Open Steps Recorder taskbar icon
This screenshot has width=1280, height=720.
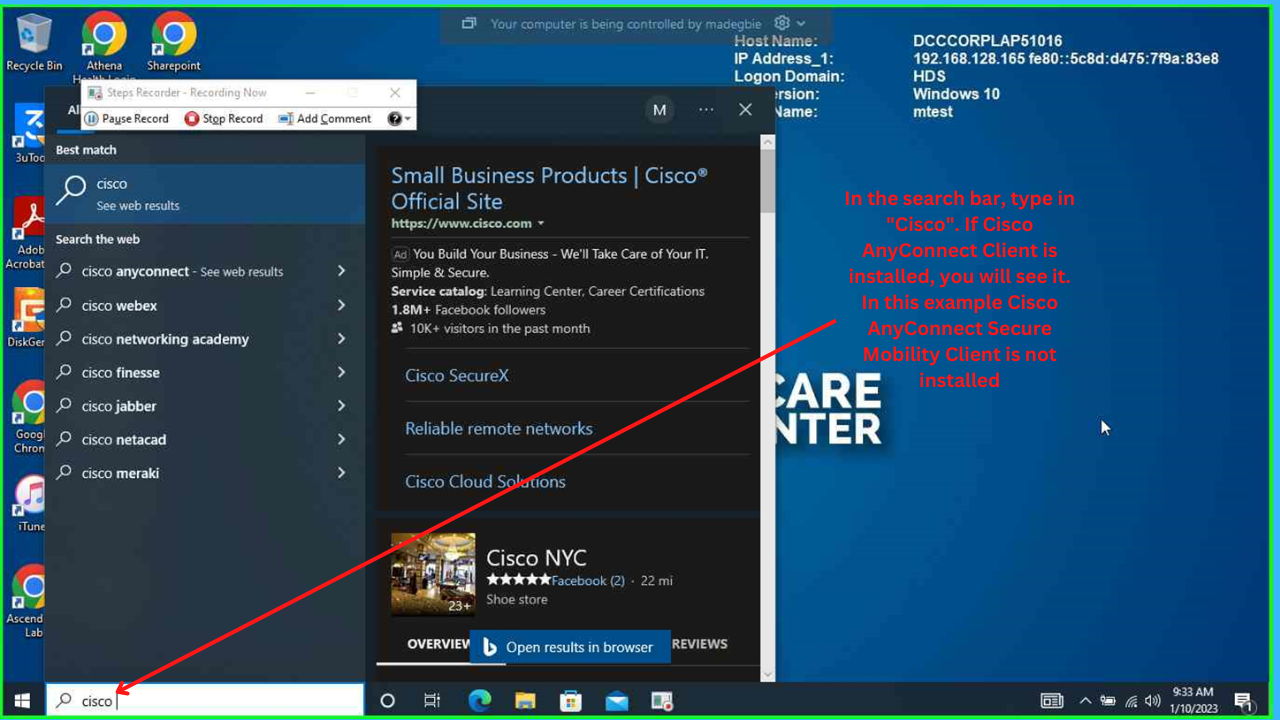pyautogui.click(x=662, y=701)
